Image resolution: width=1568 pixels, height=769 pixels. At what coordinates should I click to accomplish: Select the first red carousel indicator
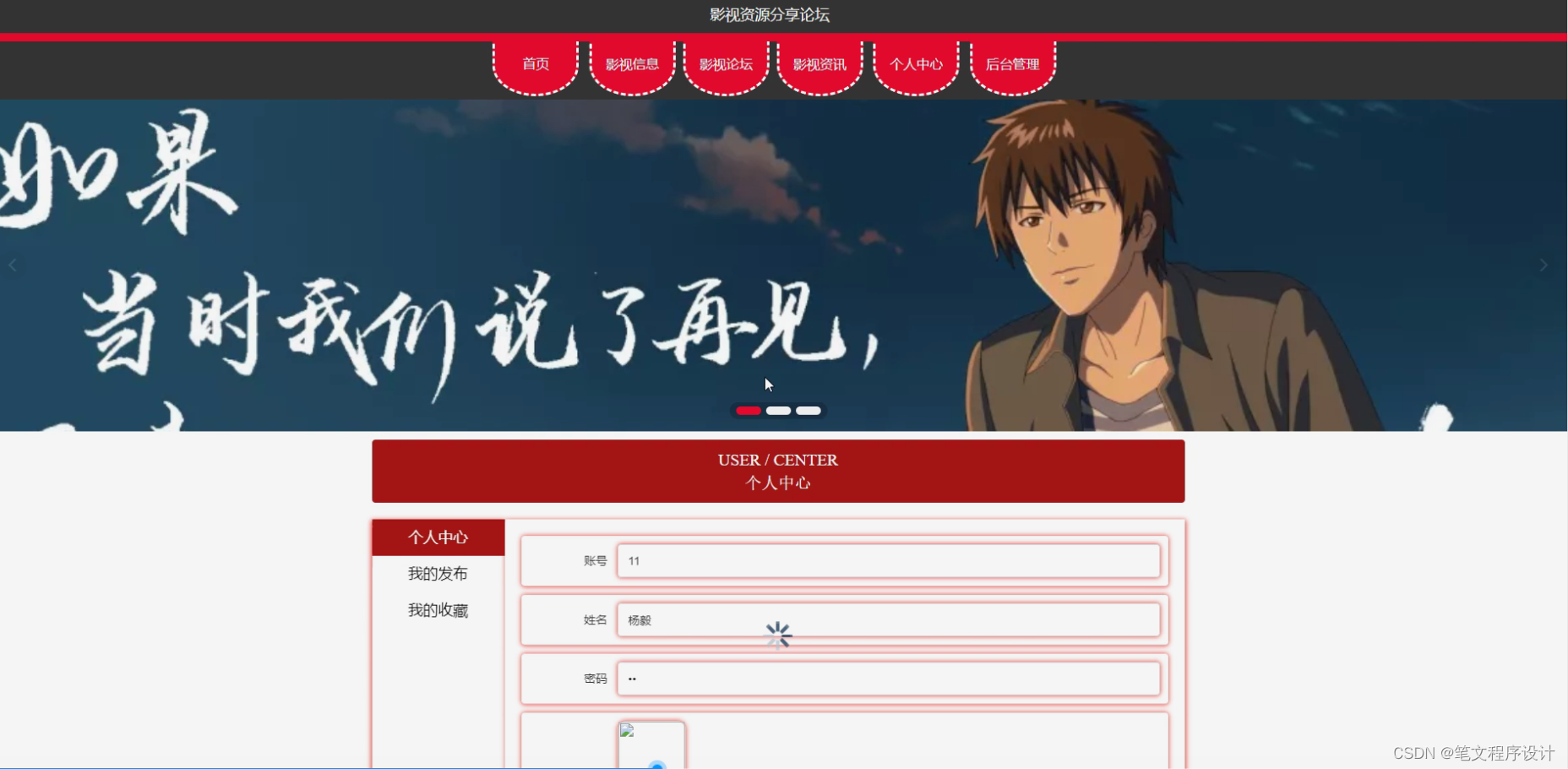click(749, 411)
